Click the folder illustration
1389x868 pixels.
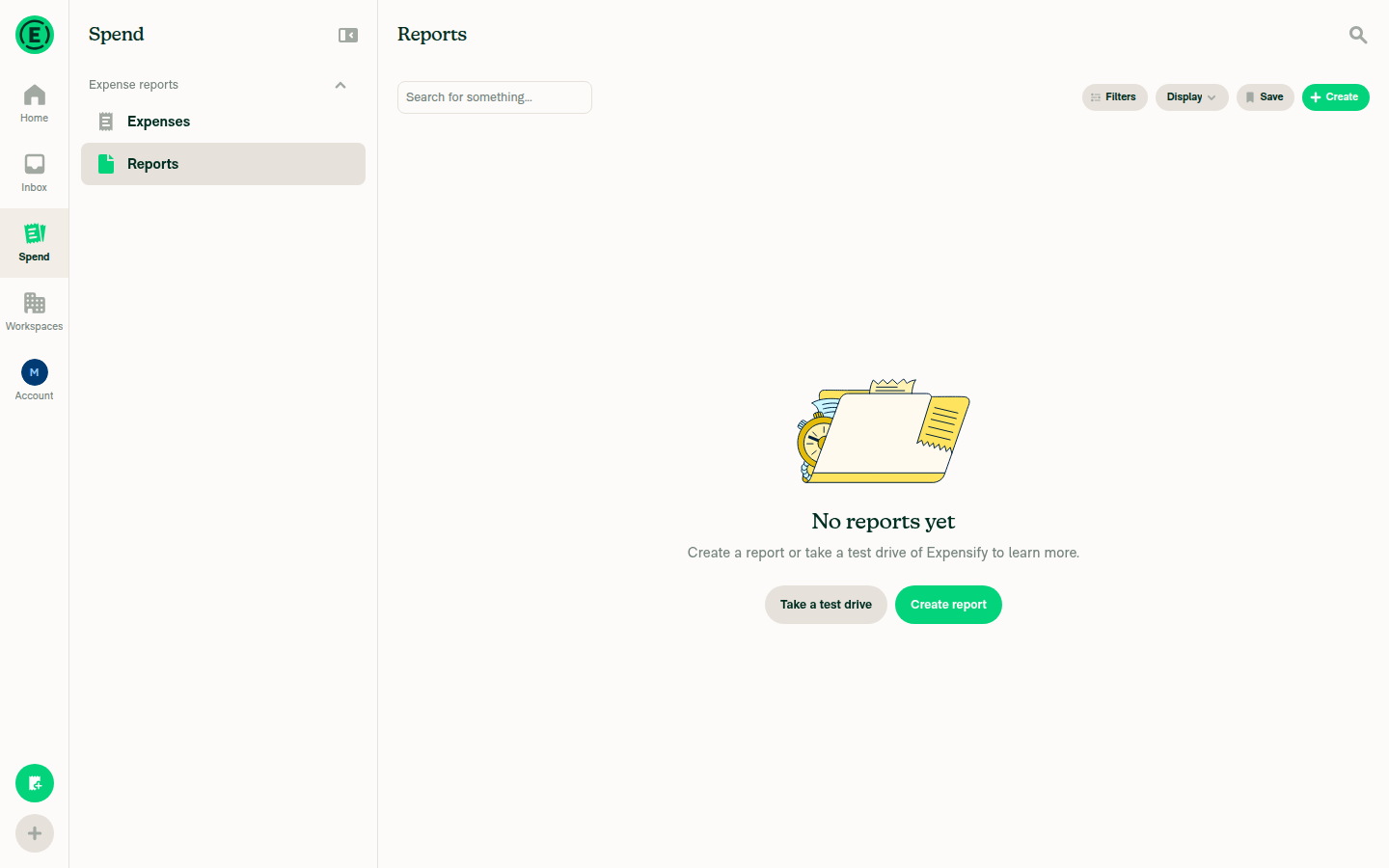point(884,431)
